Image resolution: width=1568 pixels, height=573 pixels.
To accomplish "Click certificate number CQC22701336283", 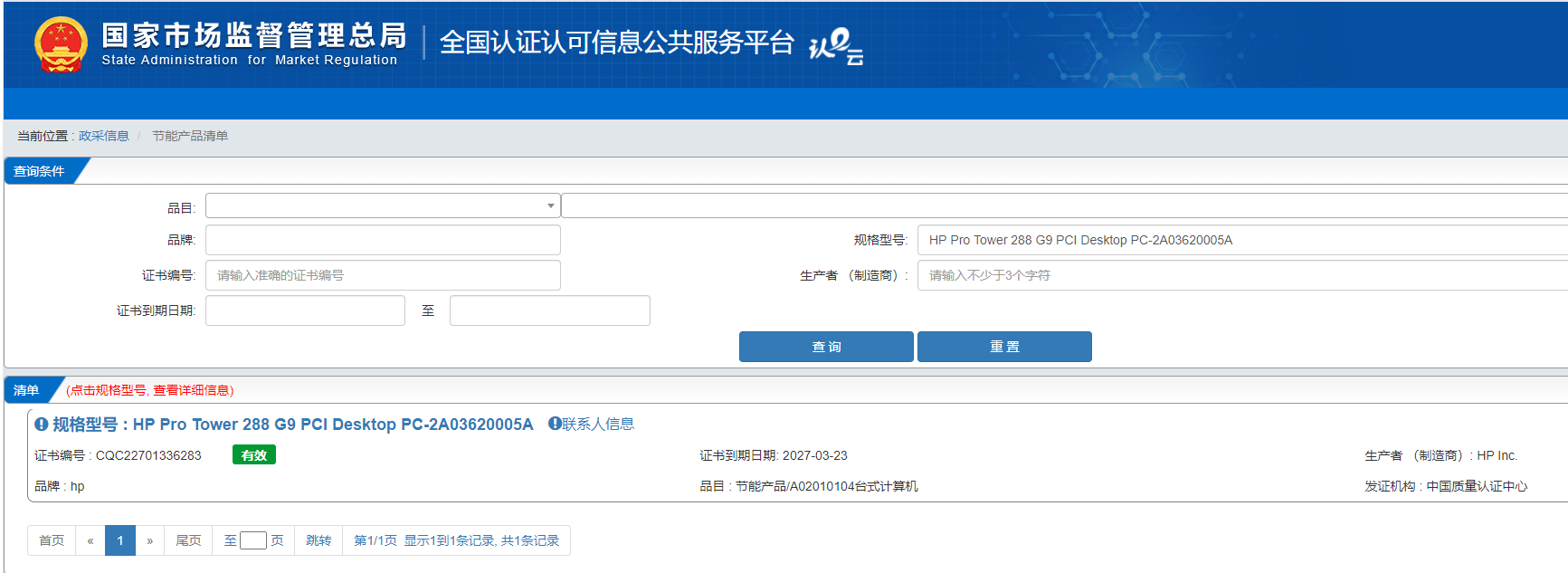I will click(x=148, y=455).
